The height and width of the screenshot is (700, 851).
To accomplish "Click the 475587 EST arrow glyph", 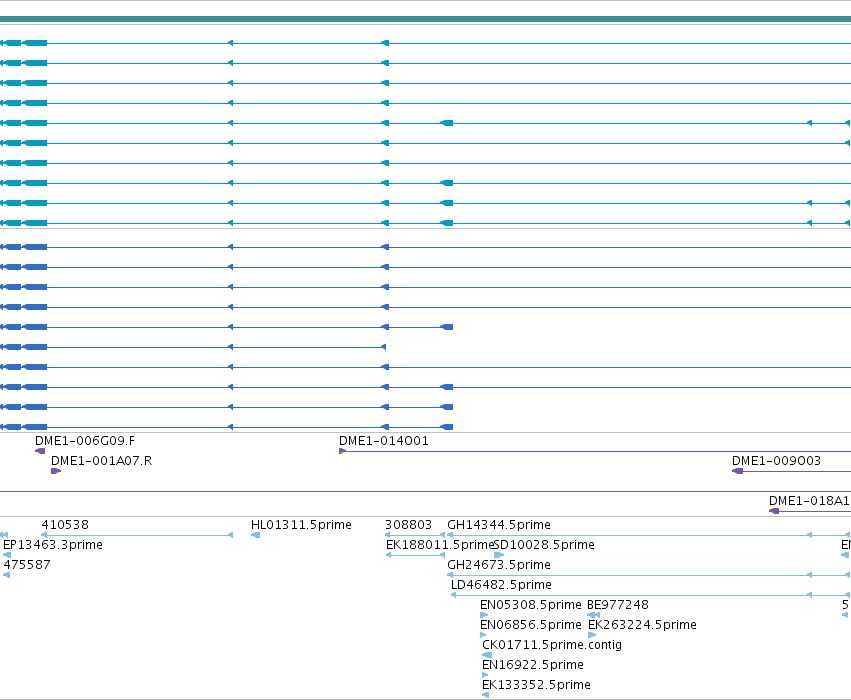I will pos(7,575).
